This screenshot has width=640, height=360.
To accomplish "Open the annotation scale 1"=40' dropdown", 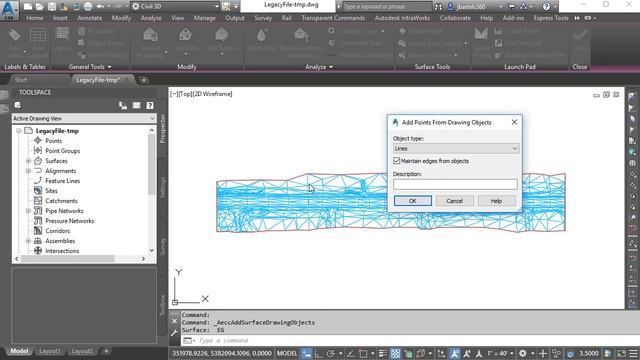I will pyautogui.click(x=500, y=353).
